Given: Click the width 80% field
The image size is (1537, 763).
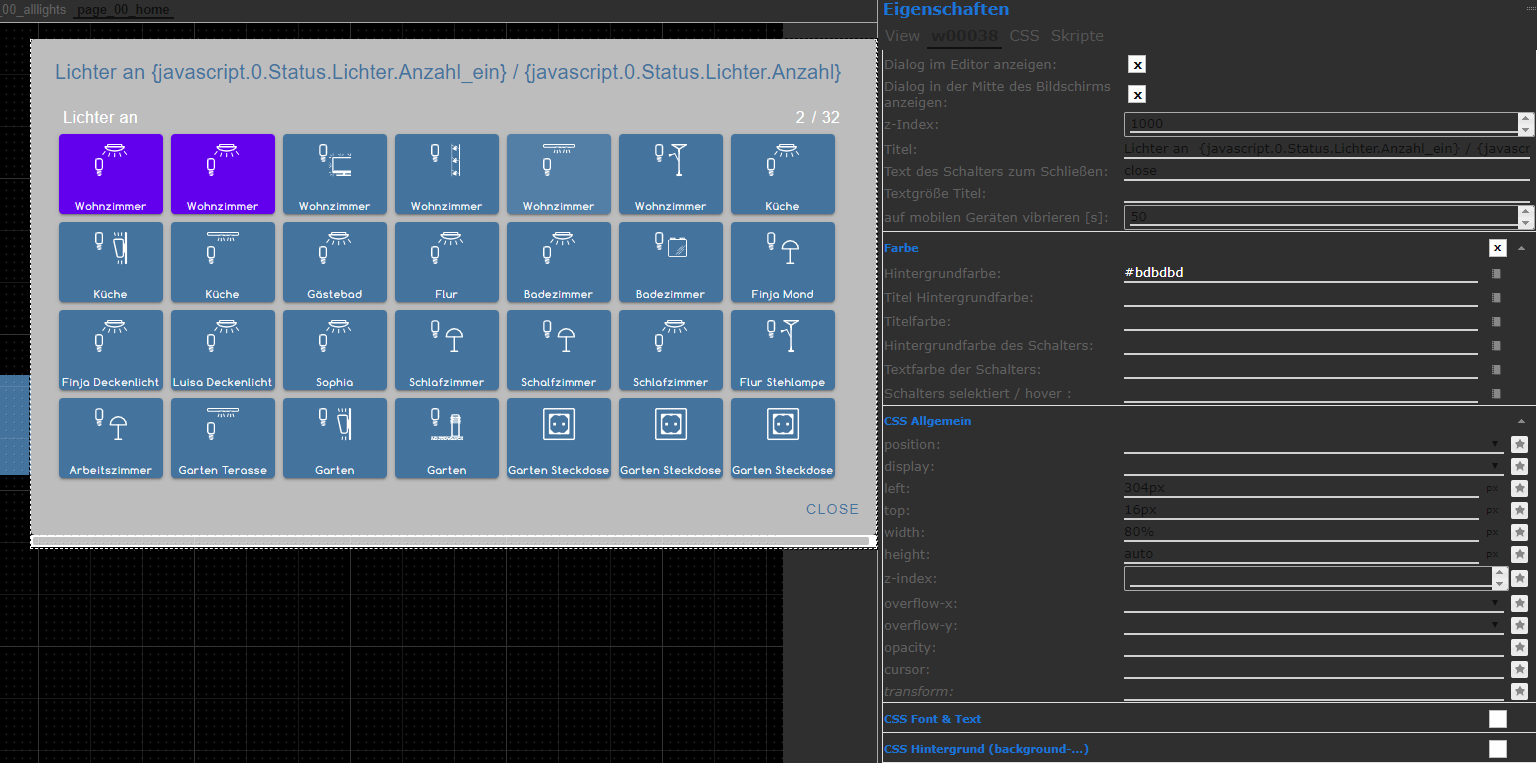Looking at the screenshot, I should pos(1300,532).
